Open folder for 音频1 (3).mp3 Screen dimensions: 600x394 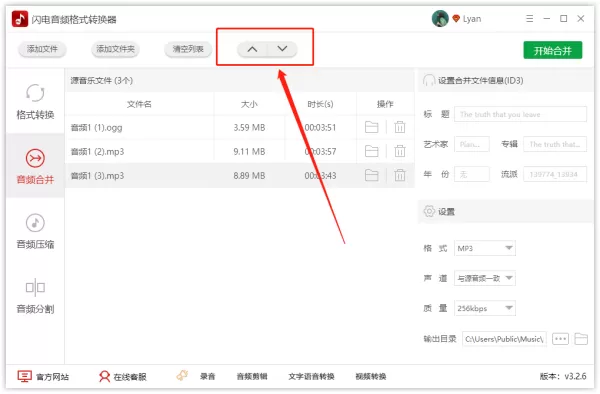pyautogui.click(x=372, y=175)
